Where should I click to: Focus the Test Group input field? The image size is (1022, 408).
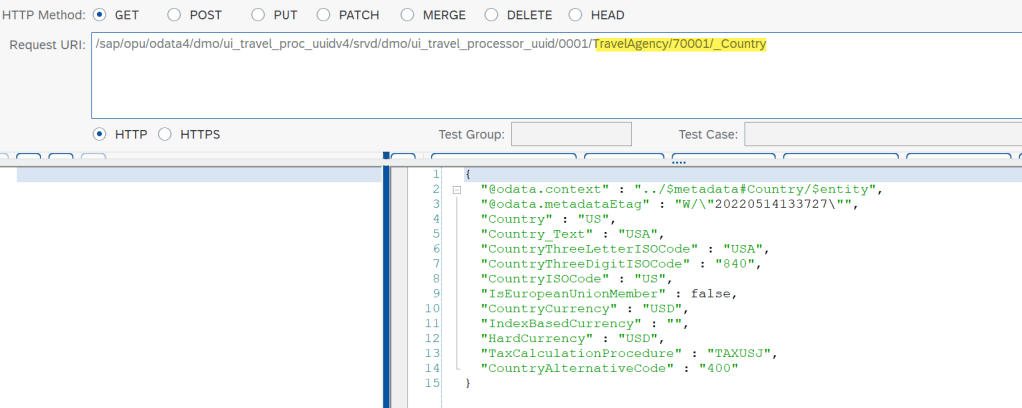[x=572, y=134]
